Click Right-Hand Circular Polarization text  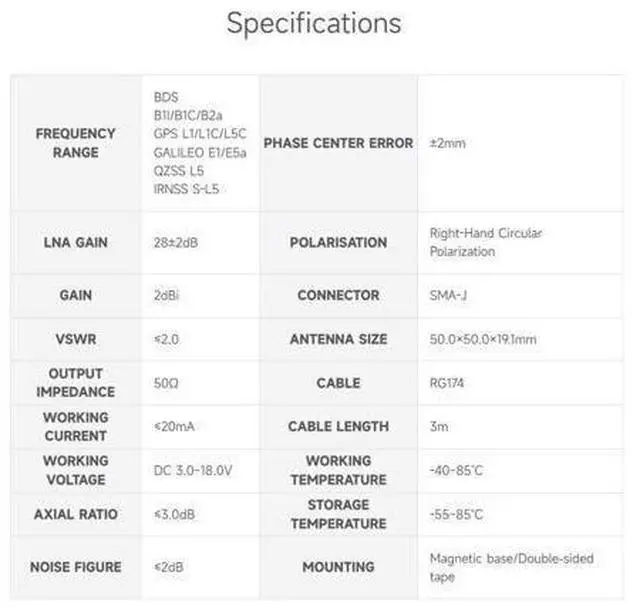point(486,242)
